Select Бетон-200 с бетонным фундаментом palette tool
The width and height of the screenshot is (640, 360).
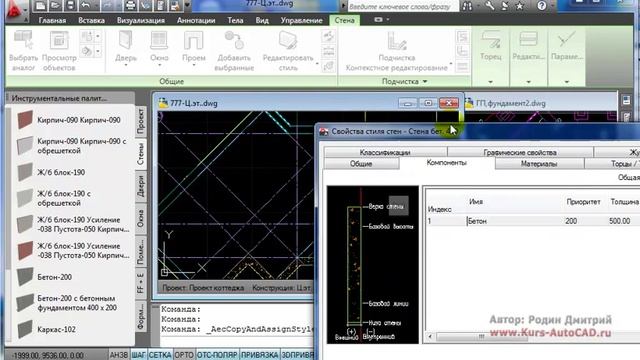point(67,303)
